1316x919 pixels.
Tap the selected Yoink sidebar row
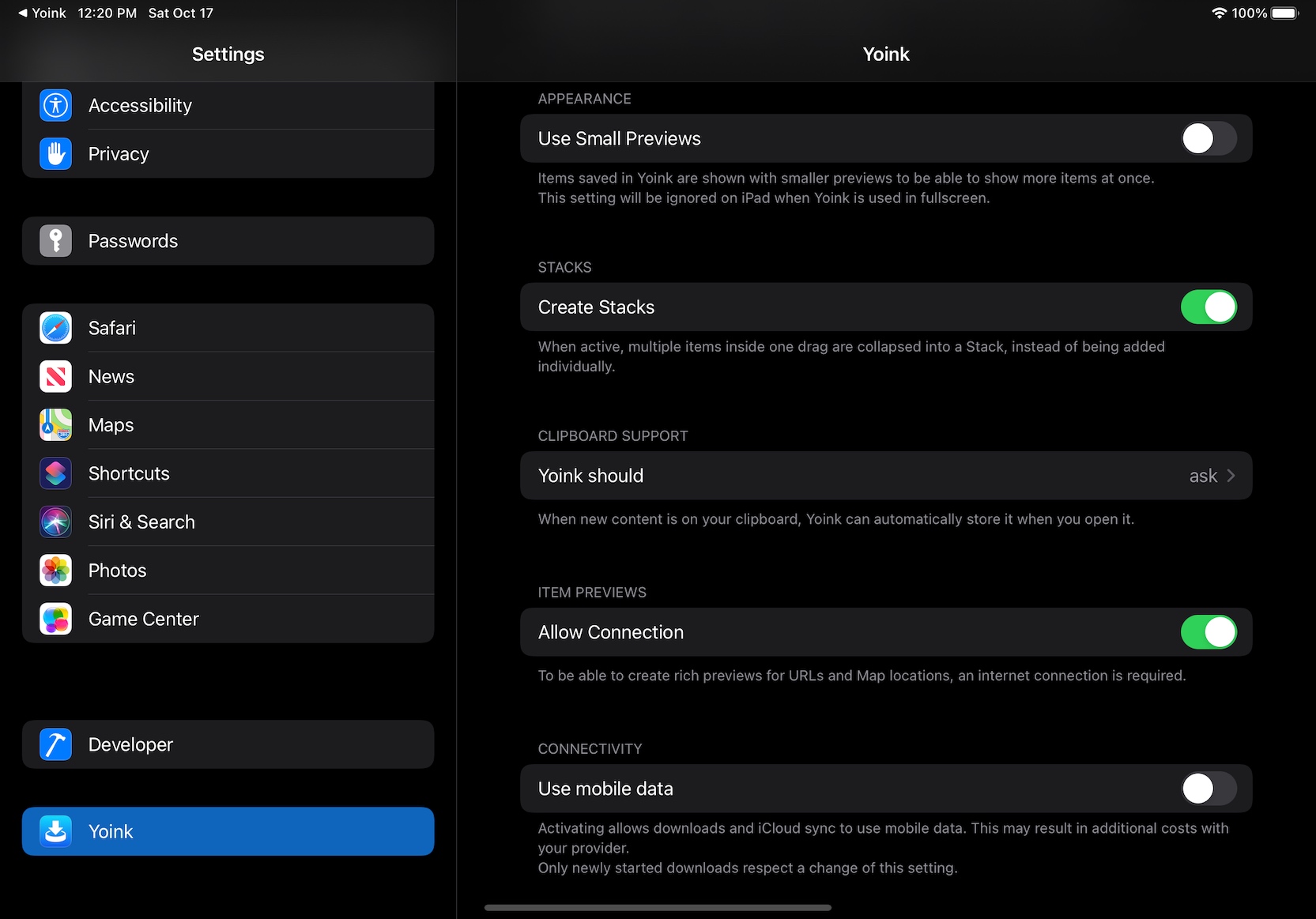[x=228, y=831]
